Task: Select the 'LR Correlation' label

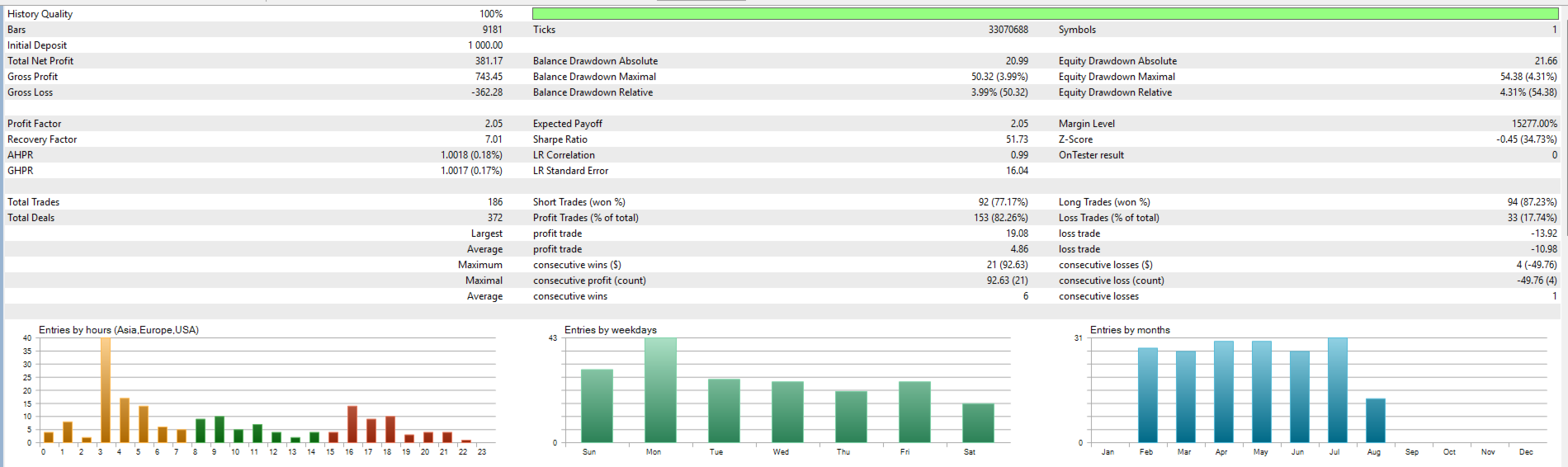Action: pos(564,155)
